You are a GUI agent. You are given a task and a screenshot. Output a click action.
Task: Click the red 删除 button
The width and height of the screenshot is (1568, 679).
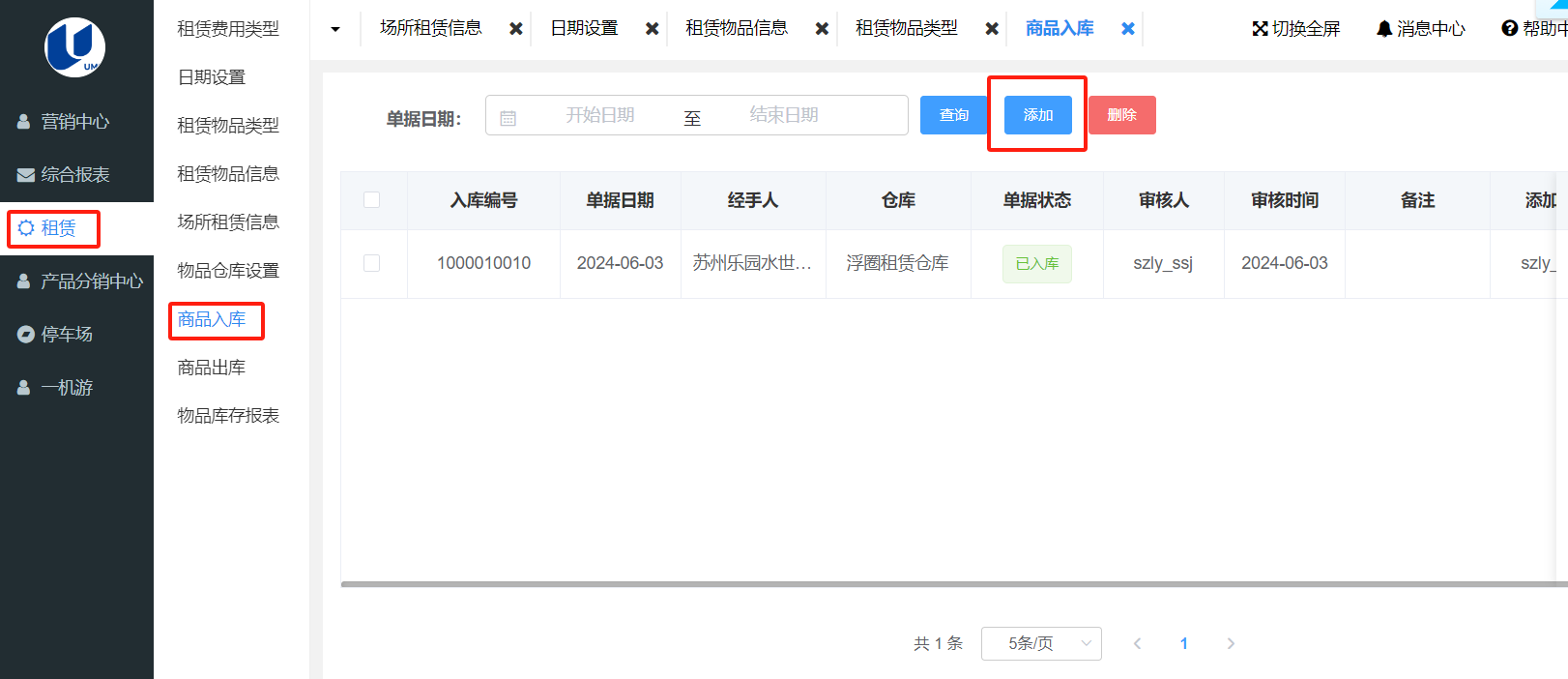1122,115
